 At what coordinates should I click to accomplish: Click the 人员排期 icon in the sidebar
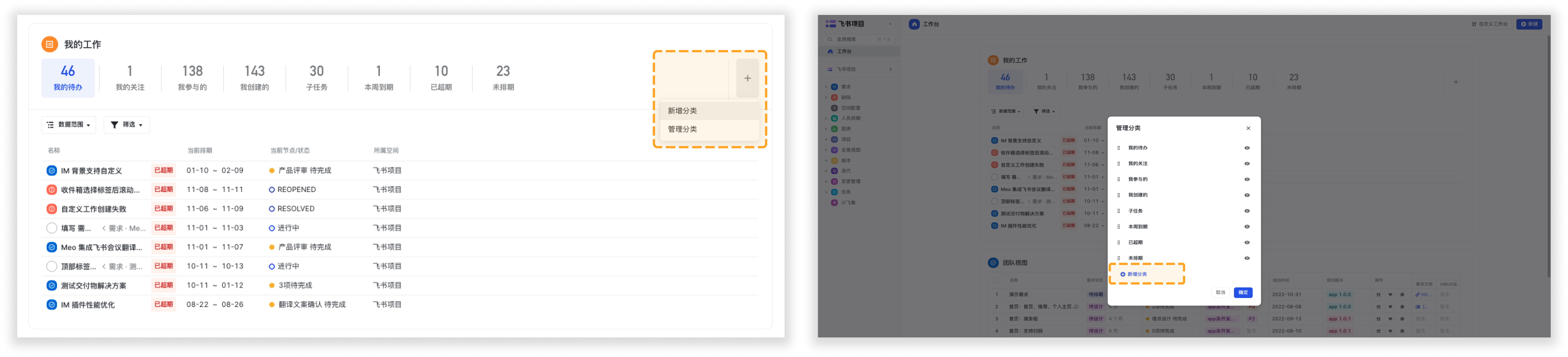click(x=835, y=119)
